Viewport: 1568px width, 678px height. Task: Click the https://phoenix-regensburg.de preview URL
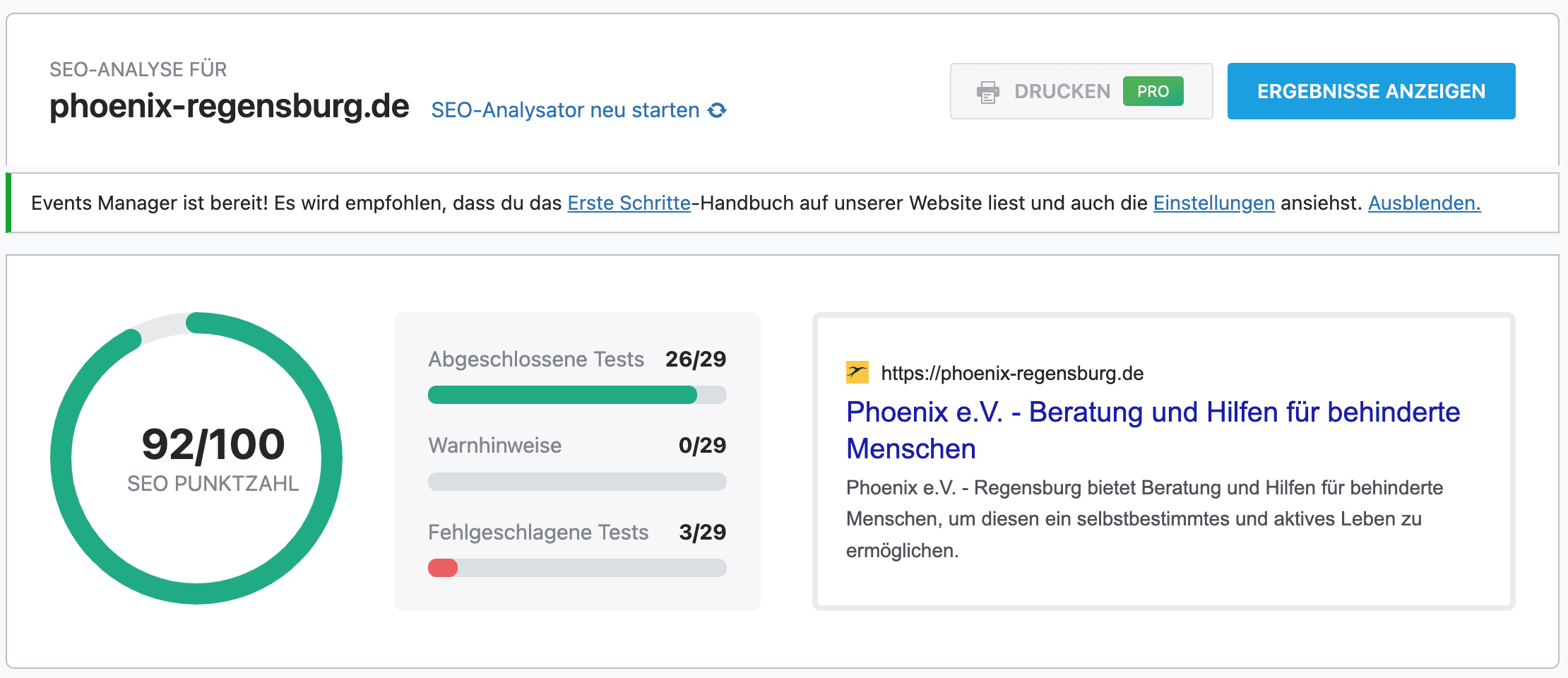[1012, 373]
